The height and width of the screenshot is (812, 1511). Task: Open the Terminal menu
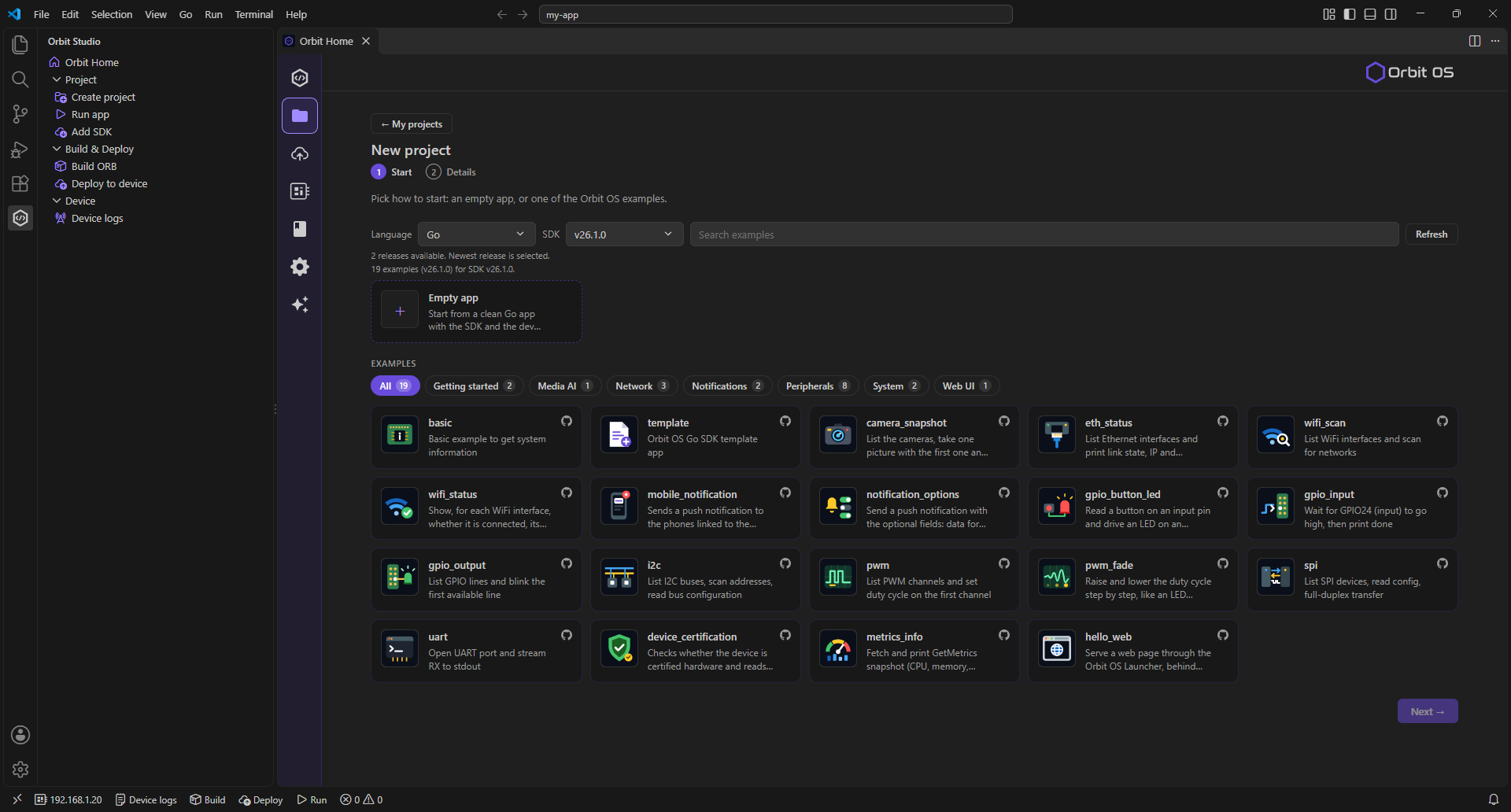(253, 14)
